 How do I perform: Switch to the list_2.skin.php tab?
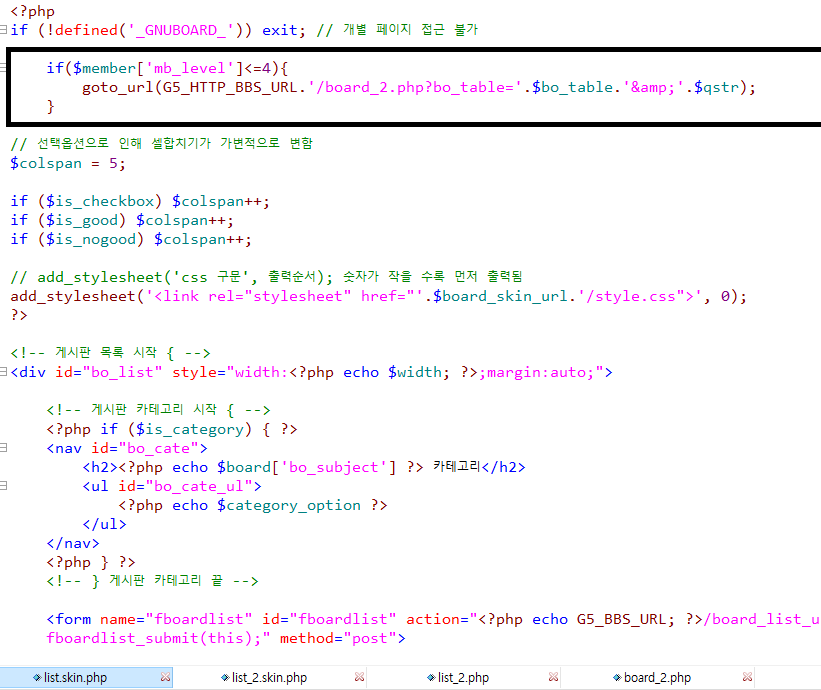[269, 678]
